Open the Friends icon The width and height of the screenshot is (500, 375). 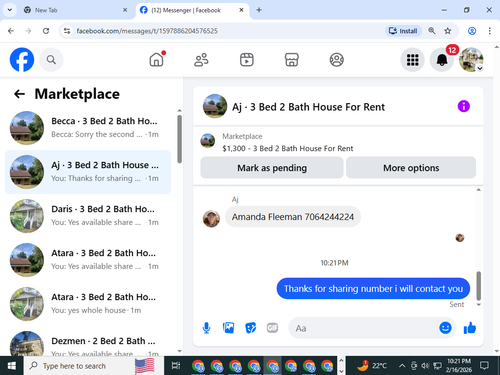[201, 60]
